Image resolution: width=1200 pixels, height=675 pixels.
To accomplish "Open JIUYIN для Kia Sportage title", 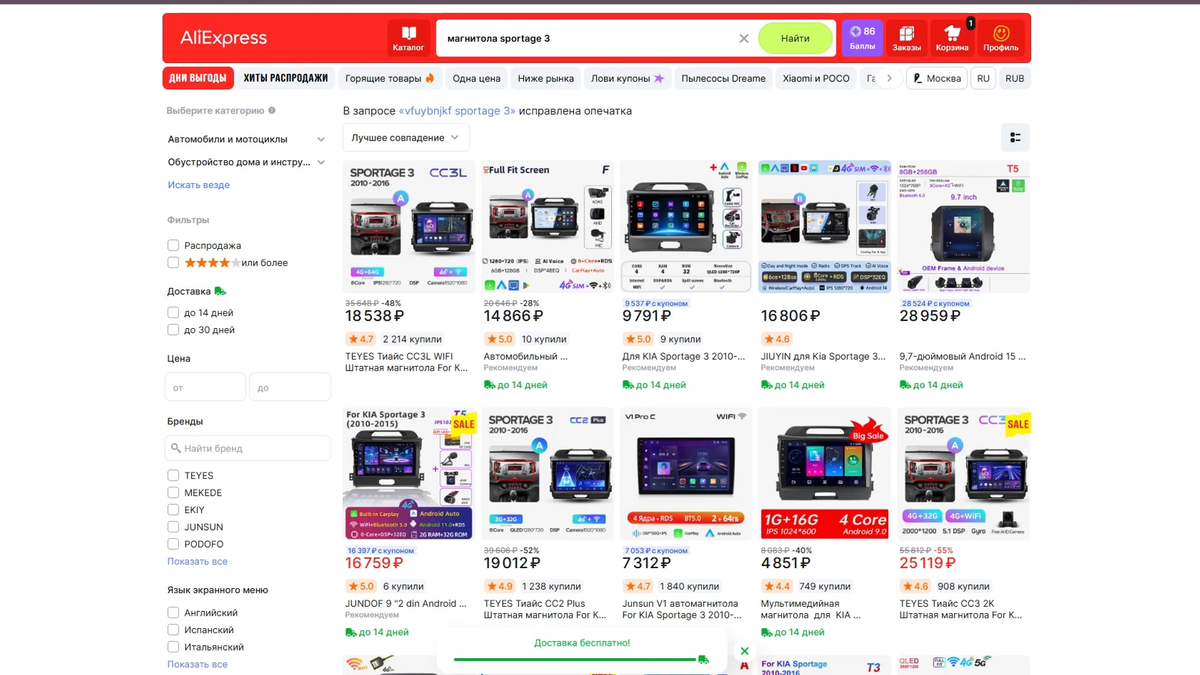I will (x=822, y=355).
